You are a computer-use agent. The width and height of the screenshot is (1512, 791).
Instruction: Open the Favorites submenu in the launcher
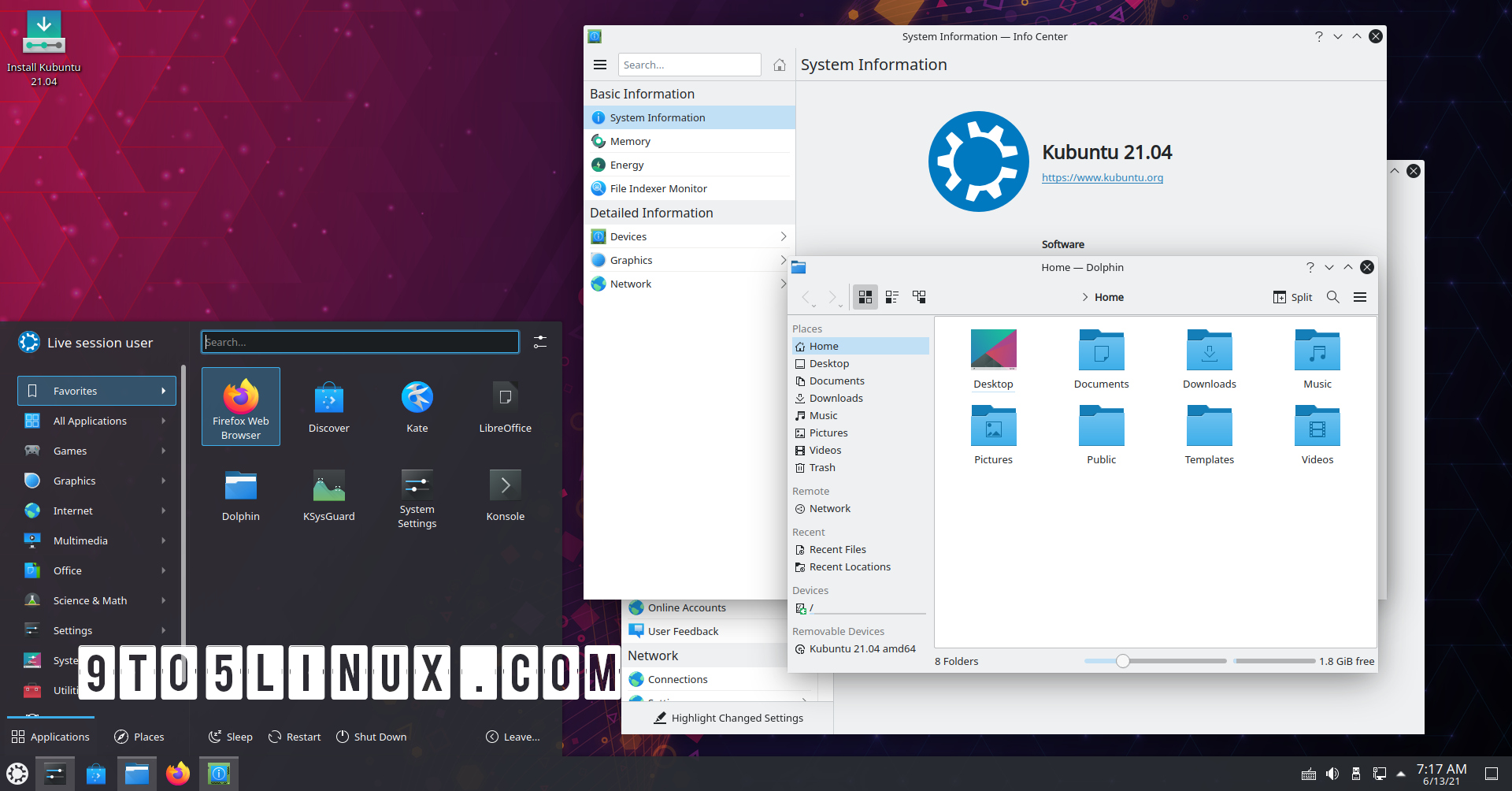(x=96, y=390)
